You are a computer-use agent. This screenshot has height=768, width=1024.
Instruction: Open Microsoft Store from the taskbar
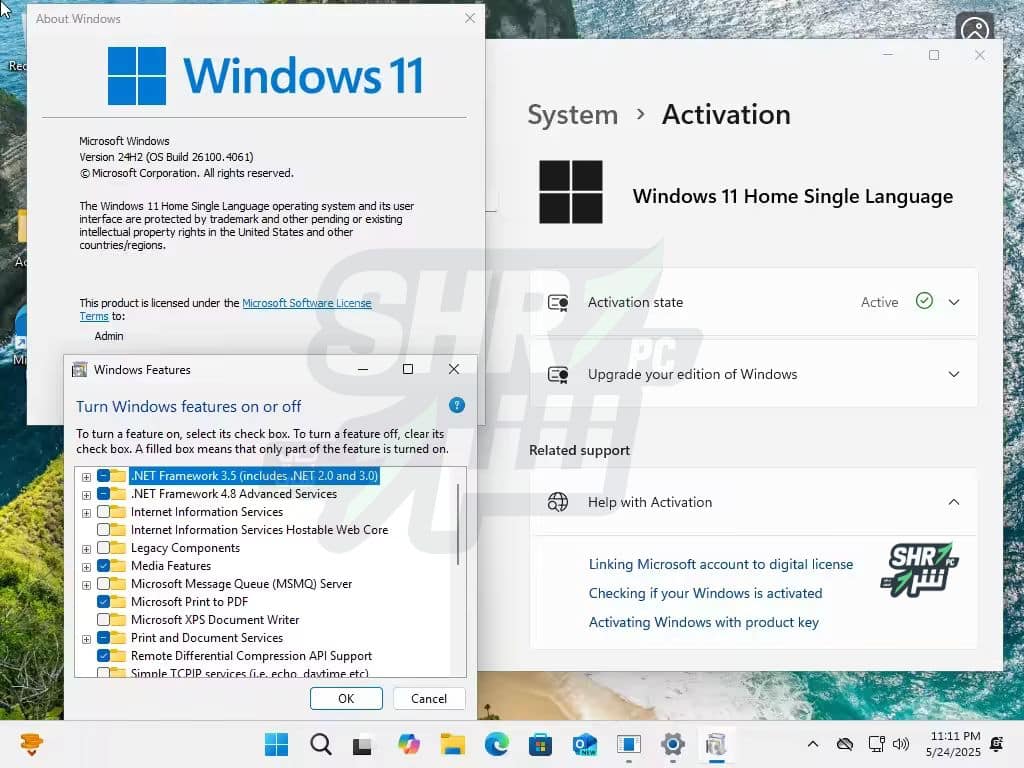(540, 744)
